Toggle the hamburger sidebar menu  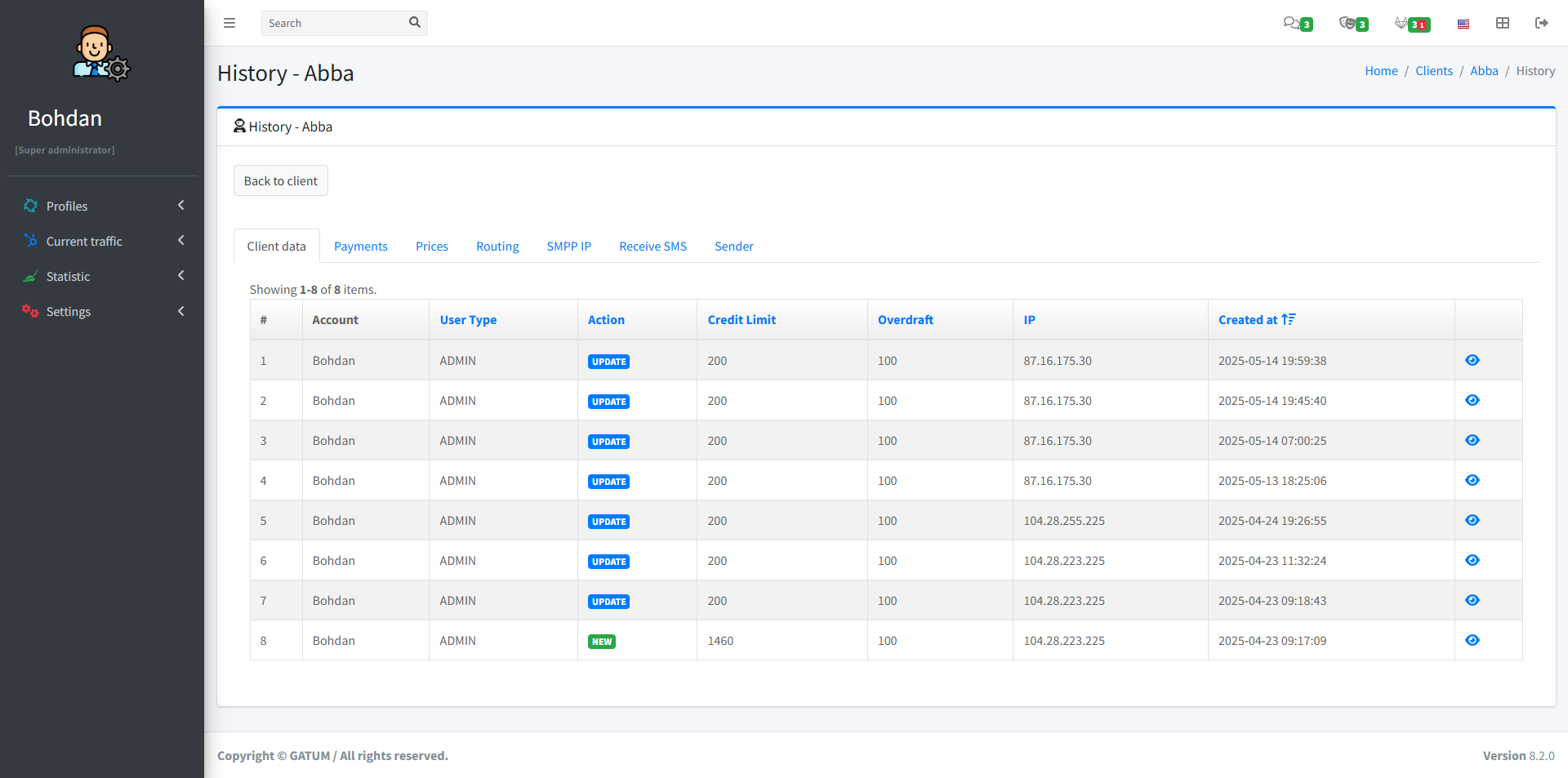pyautogui.click(x=229, y=23)
